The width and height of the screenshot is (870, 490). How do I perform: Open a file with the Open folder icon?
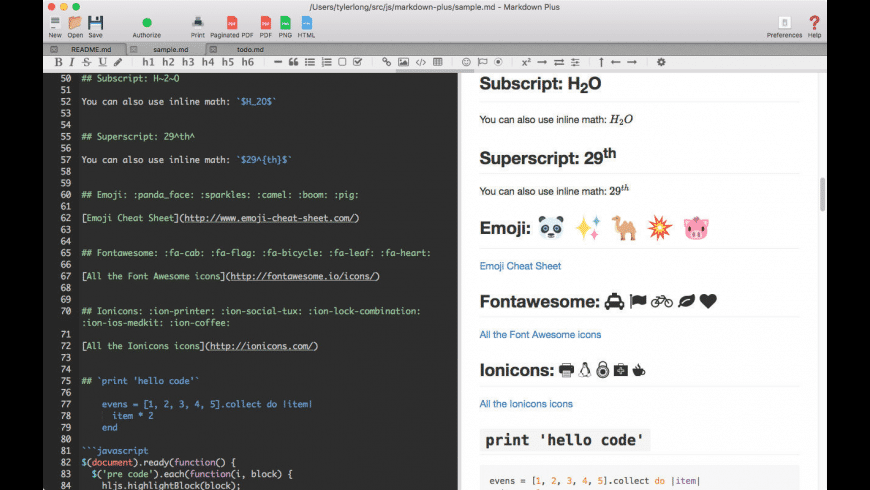point(75,27)
